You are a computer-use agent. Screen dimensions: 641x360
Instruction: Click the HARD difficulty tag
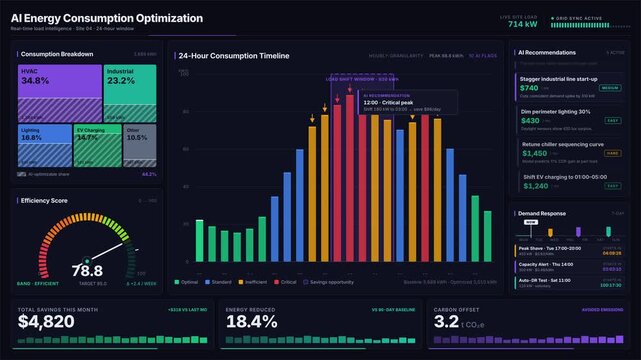pyautogui.click(x=613, y=153)
